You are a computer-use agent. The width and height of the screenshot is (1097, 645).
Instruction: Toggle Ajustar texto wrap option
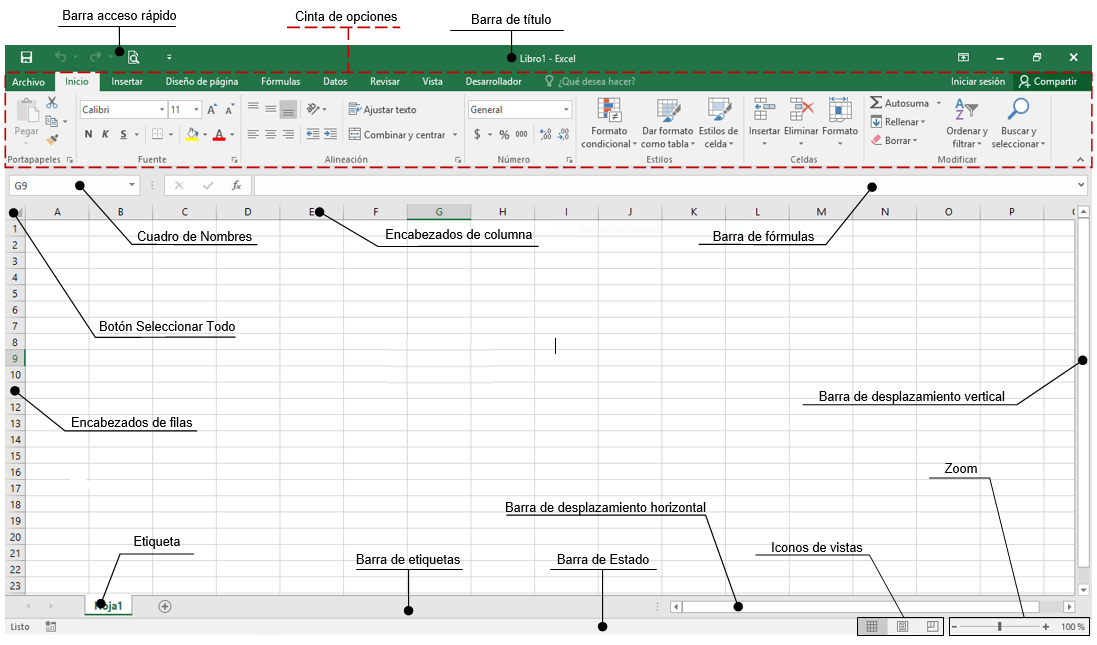382,110
